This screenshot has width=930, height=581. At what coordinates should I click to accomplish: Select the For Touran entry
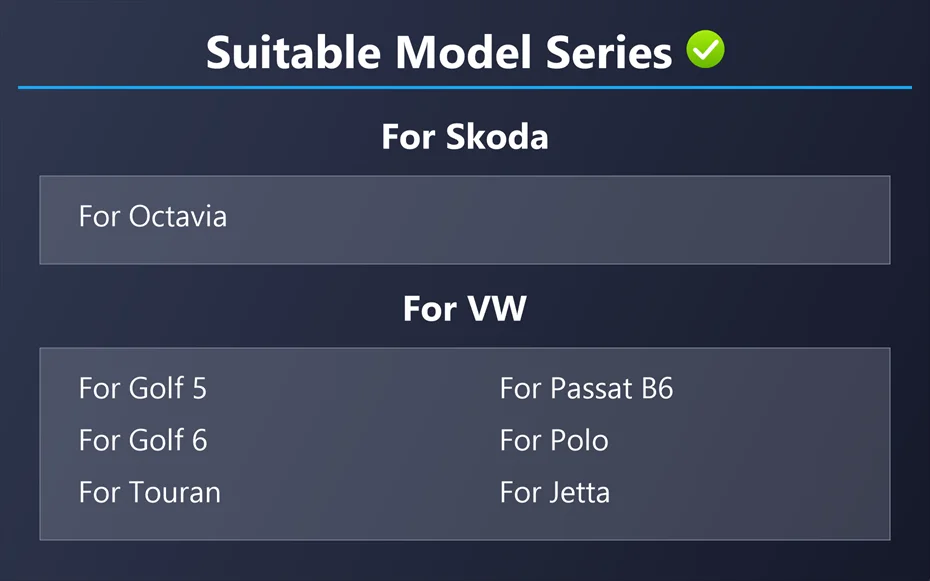pyautogui.click(x=149, y=493)
